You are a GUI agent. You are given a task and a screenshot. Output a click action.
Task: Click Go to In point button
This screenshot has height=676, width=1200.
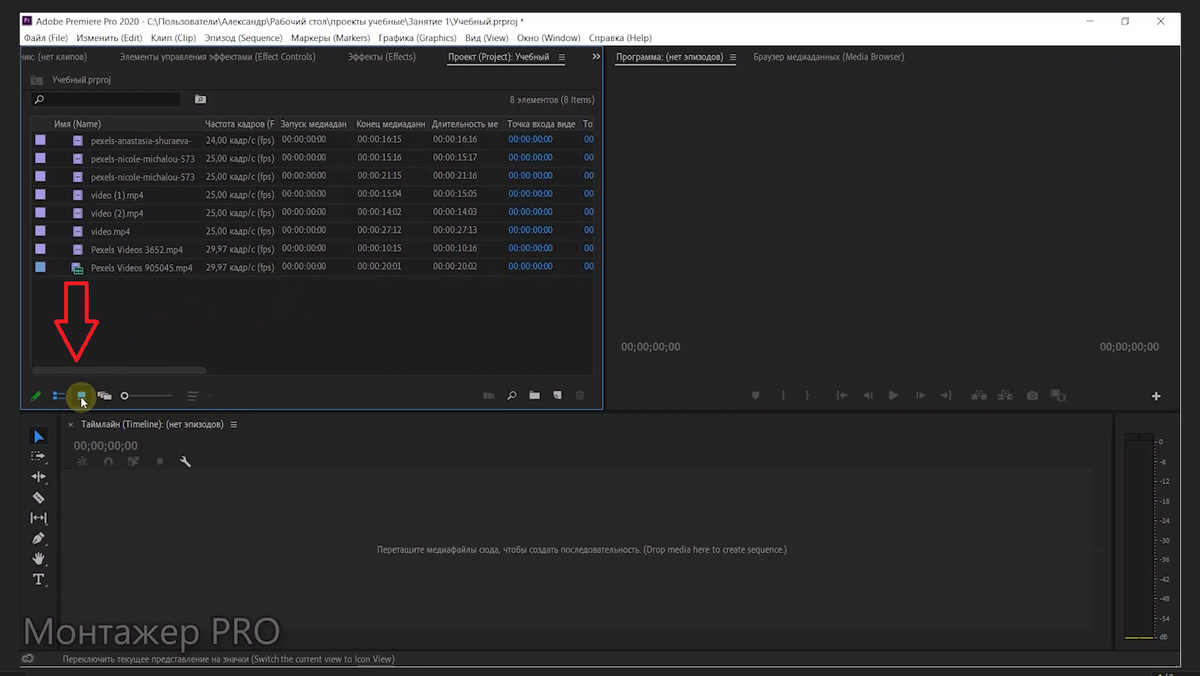(x=842, y=396)
